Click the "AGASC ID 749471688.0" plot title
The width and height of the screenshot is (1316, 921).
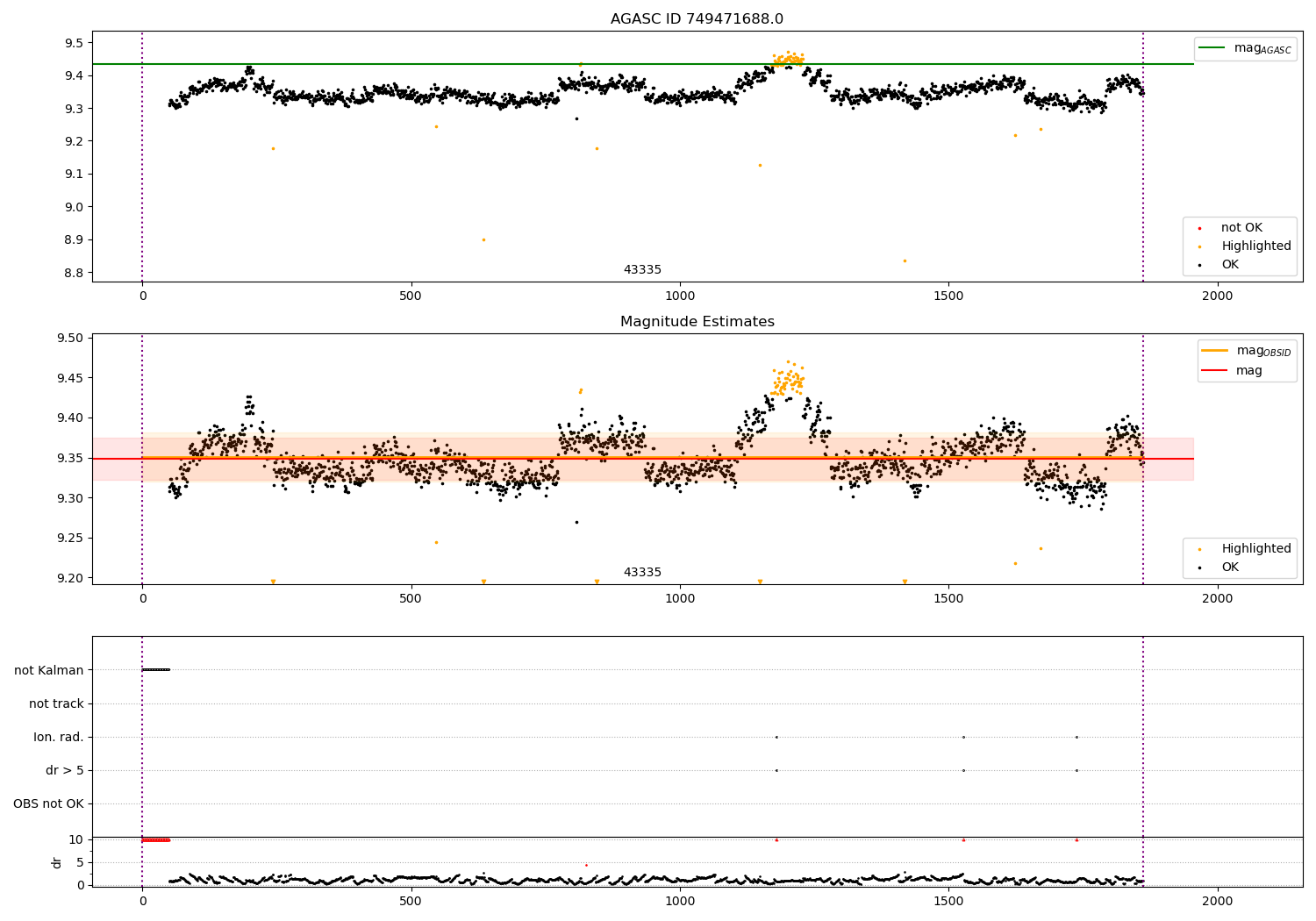point(697,19)
